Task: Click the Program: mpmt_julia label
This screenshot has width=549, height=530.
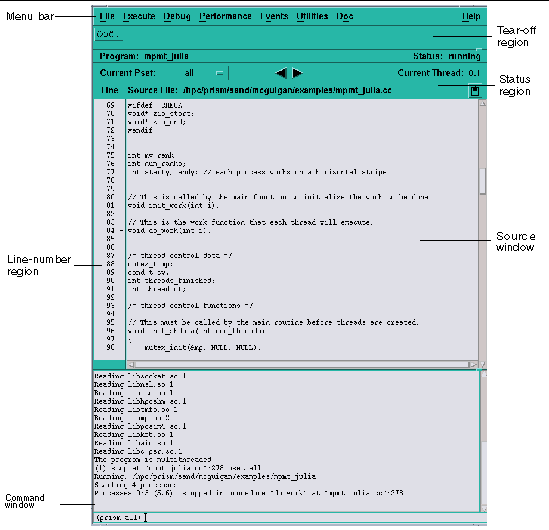Action: click(144, 56)
